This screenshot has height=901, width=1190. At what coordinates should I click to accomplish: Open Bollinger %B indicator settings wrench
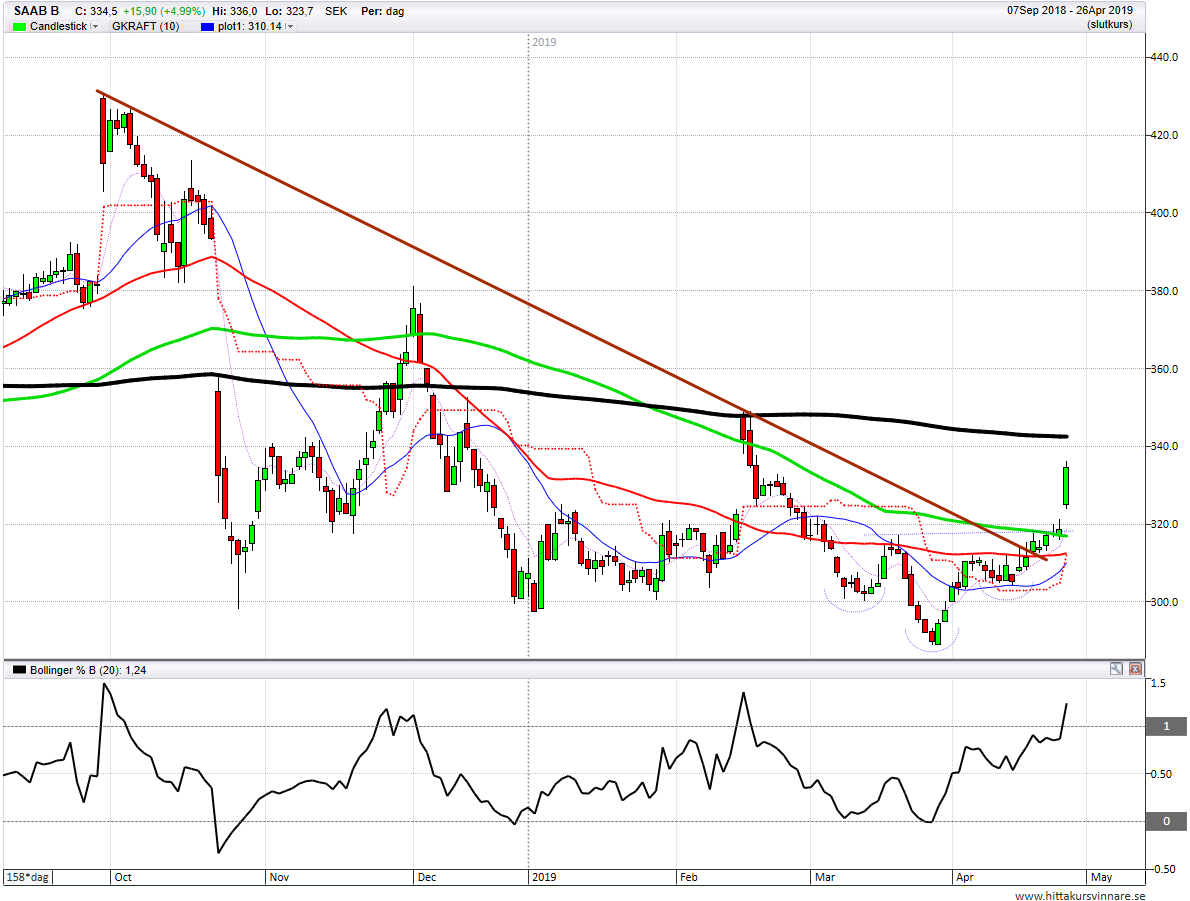(x=1116, y=669)
